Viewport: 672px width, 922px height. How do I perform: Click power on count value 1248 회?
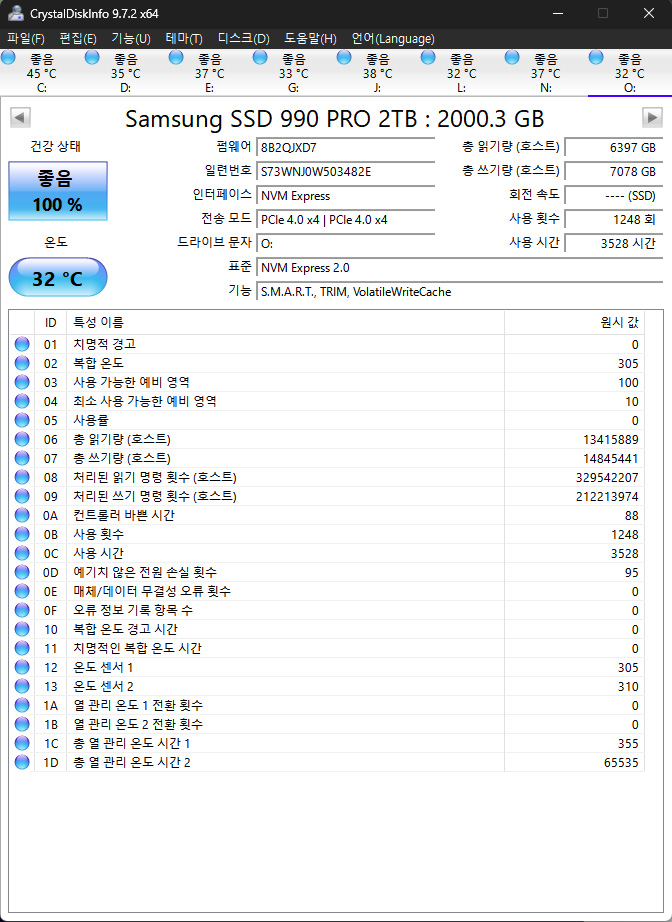614,220
